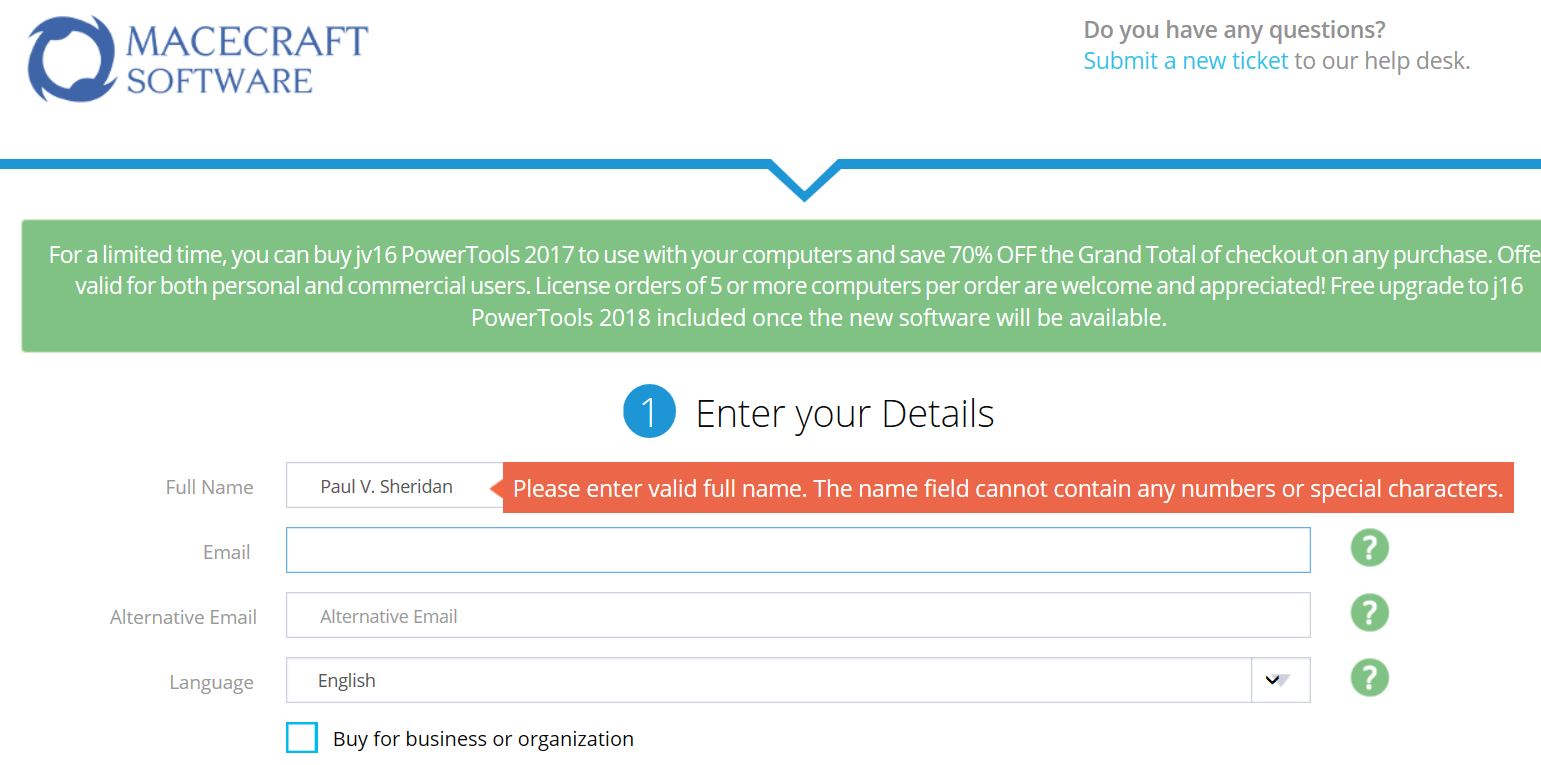Image resolution: width=1541 pixels, height=765 pixels.
Task: Click the Macecraft Software text logo
Action: point(247,59)
